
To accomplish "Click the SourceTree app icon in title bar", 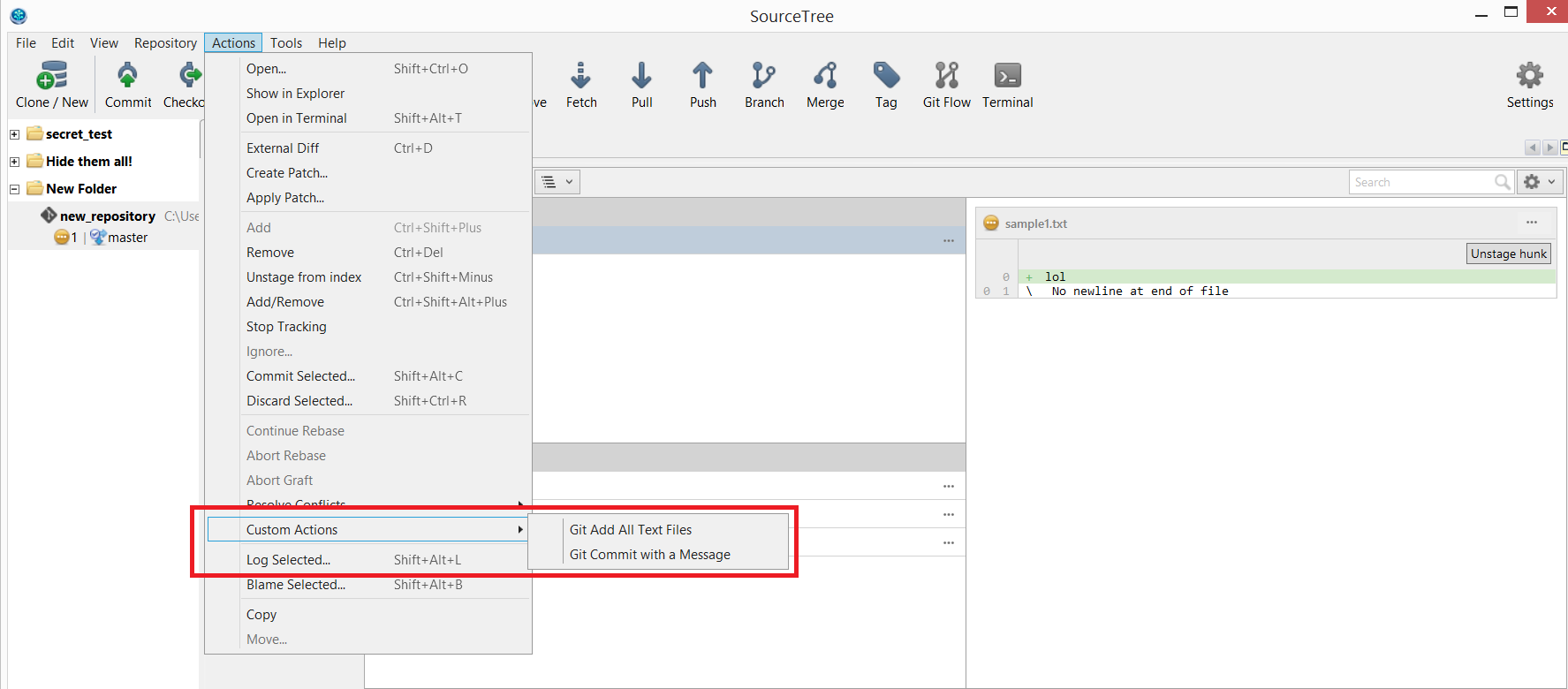I will 19,16.
